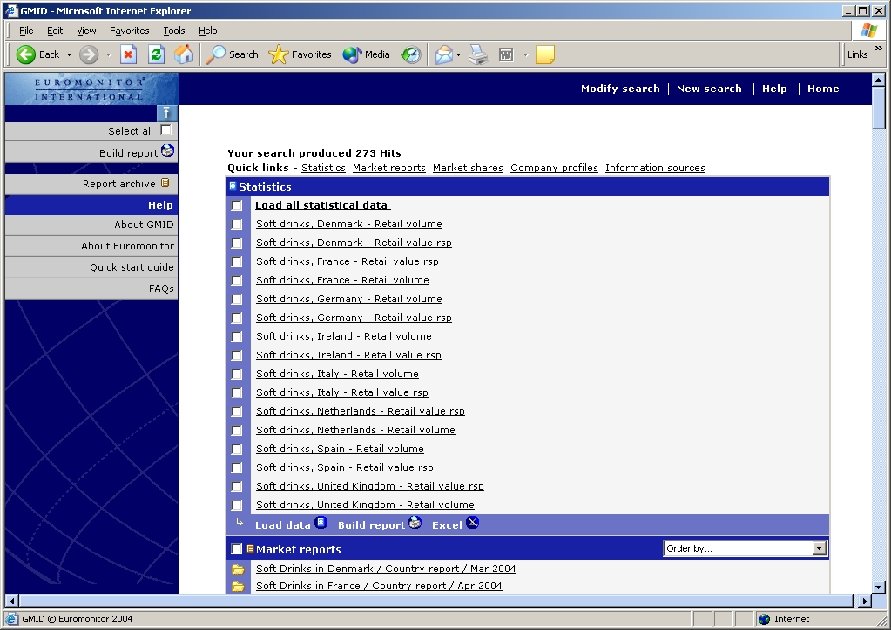Click the Edit page toolbar icon
The image size is (891, 630).
506,55
